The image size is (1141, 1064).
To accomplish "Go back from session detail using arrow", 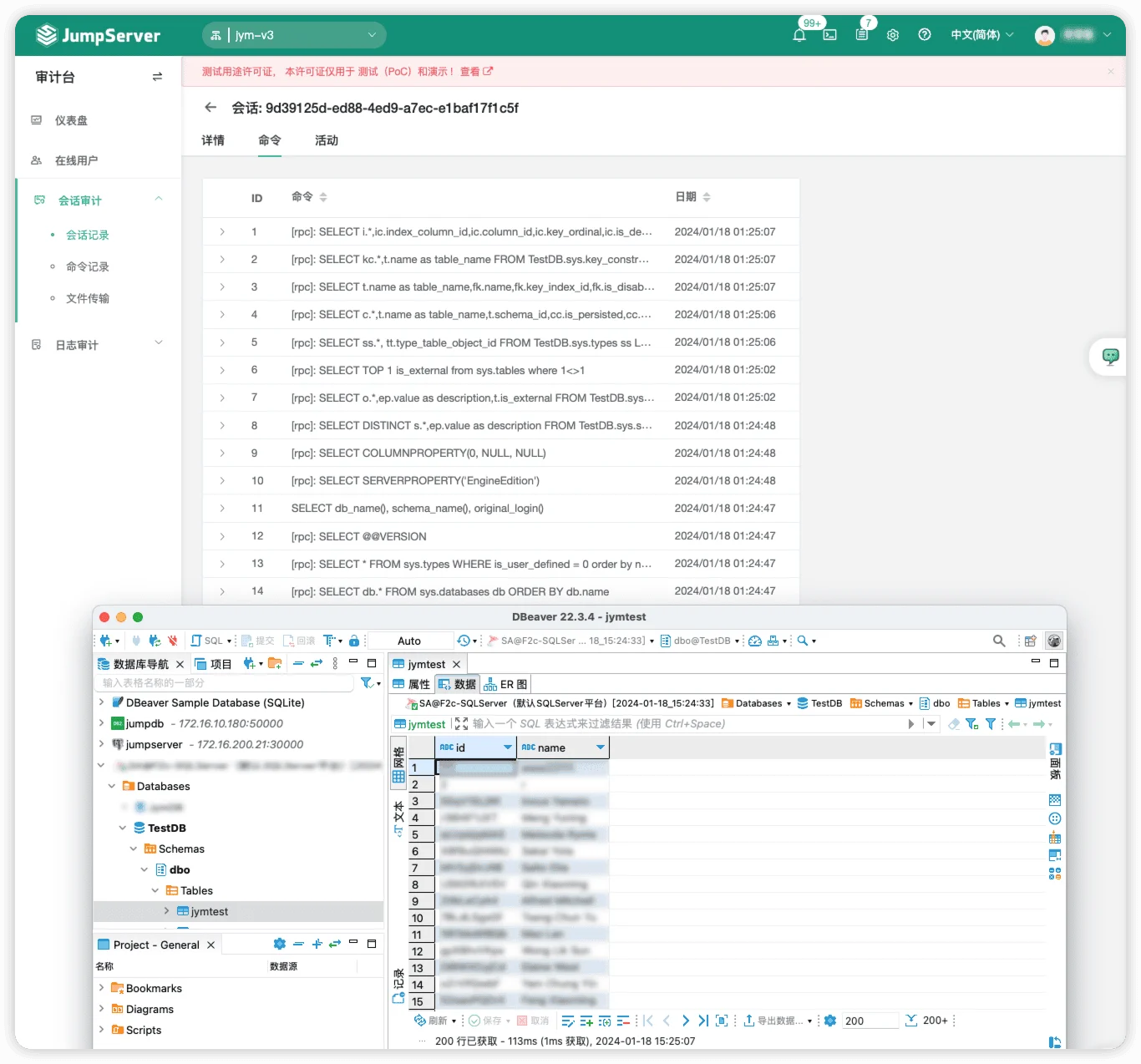I will pos(210,108).
